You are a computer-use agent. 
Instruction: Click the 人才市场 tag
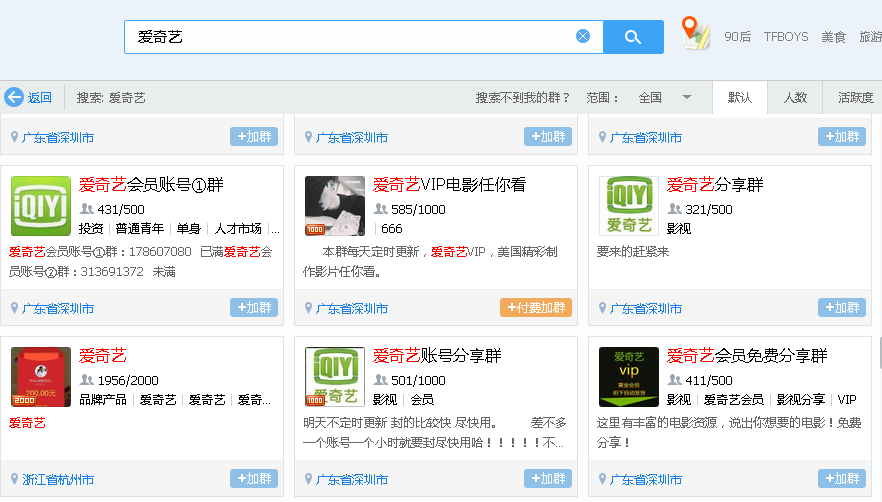[238, 228]
